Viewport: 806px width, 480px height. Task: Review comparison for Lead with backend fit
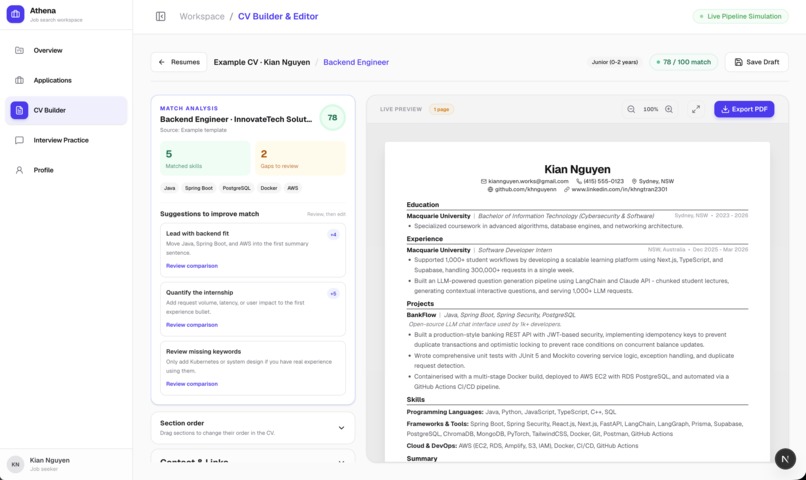click(x=192, y=266)
